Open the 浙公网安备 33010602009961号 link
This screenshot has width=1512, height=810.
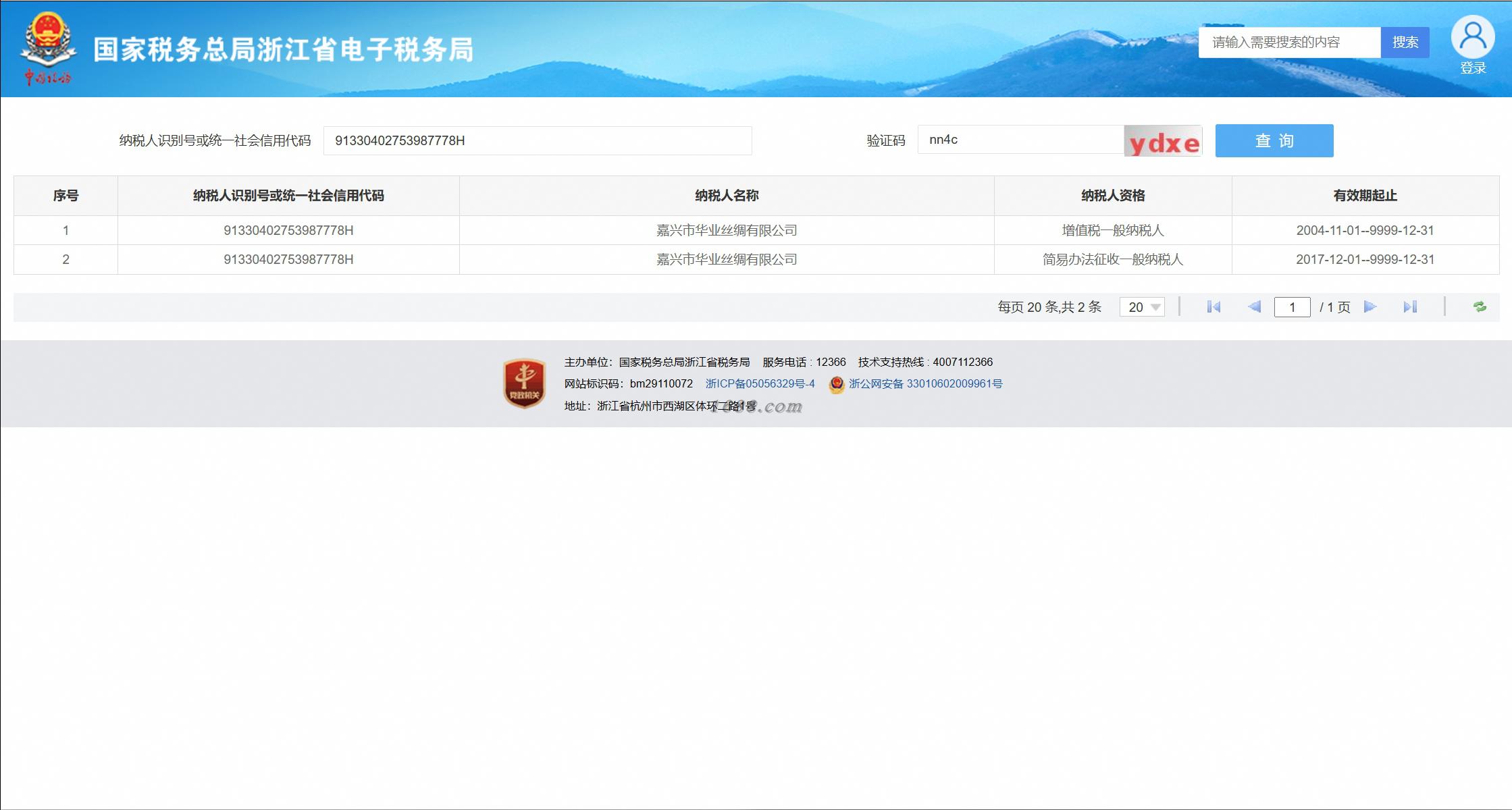click(925, 383)
